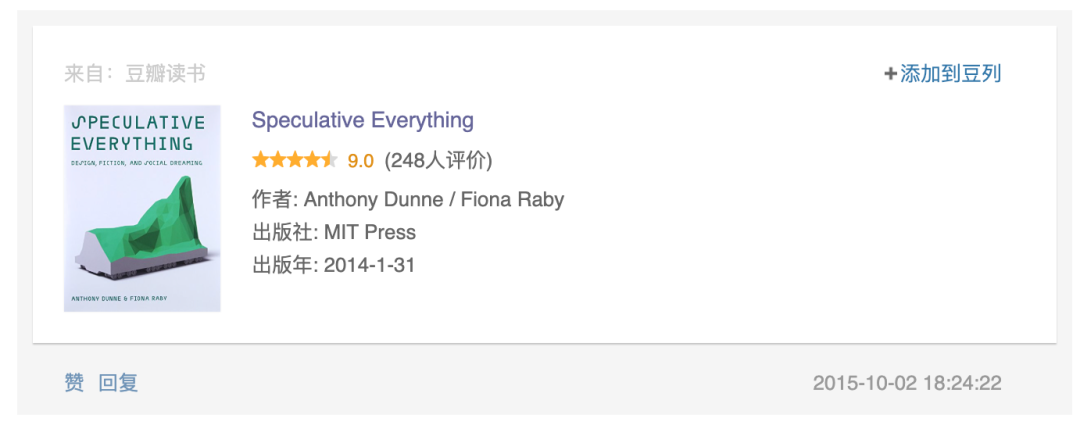Open the Speculative Everything book cover

(x=142, y=208)
